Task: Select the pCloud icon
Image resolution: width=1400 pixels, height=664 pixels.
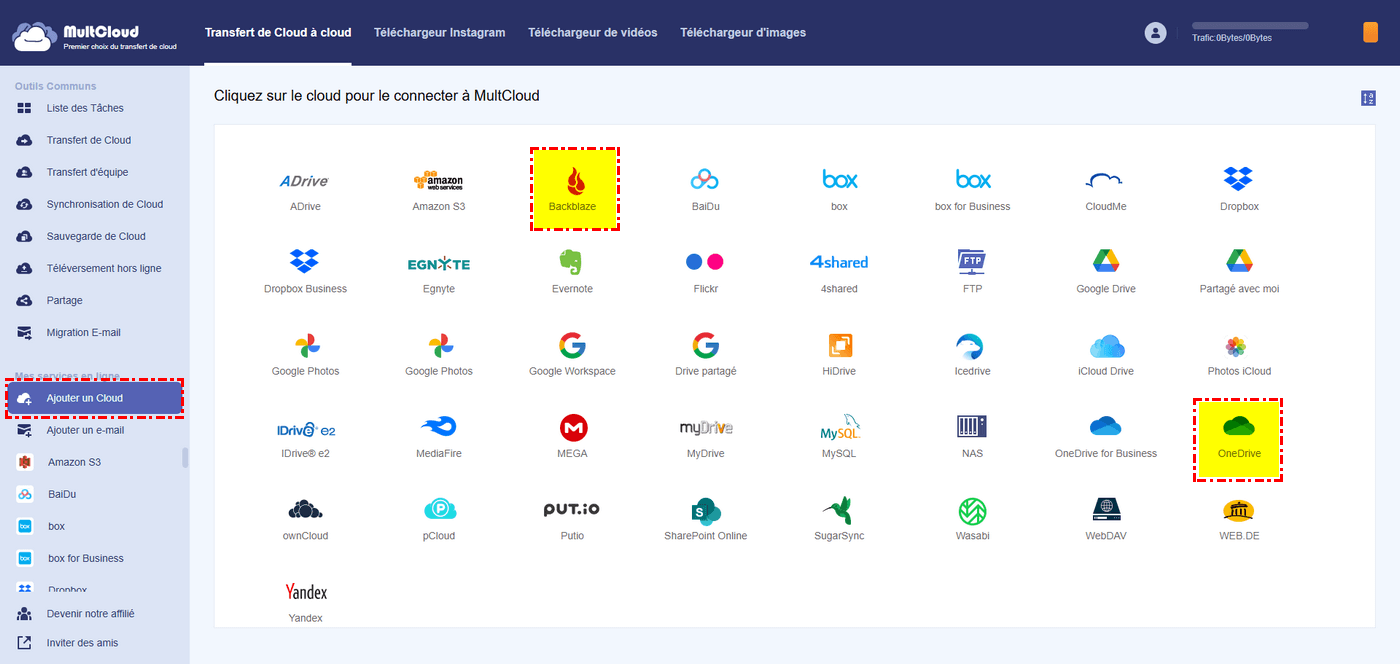Action: point(439,510)
